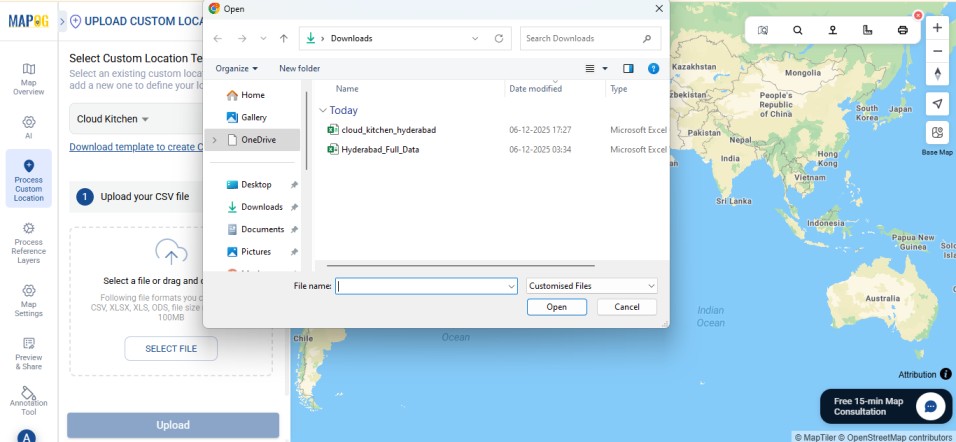Click the Upload button
956x442 pixels.
tap(173, 425)
